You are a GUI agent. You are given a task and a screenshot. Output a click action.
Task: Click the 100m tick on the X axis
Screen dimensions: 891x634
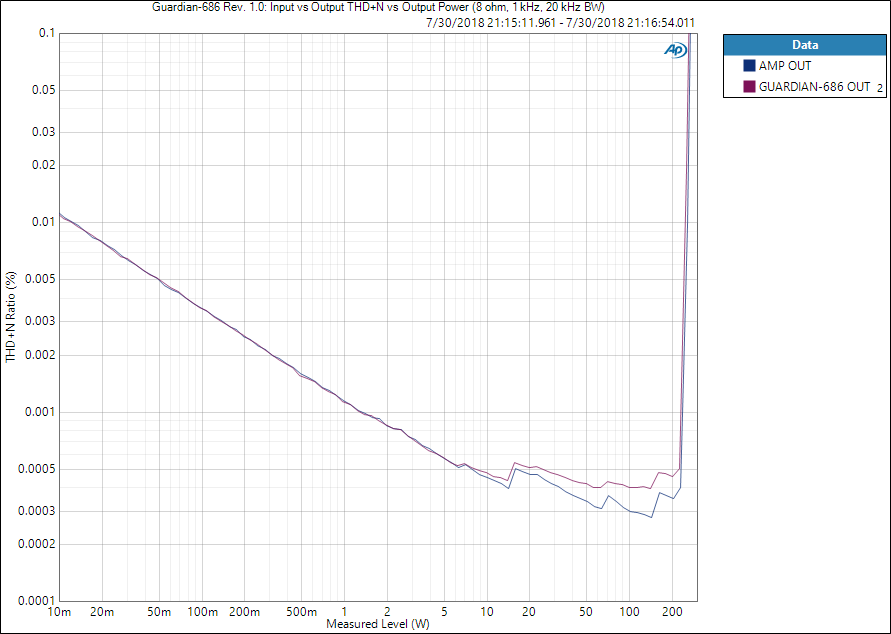coord(202,612)
